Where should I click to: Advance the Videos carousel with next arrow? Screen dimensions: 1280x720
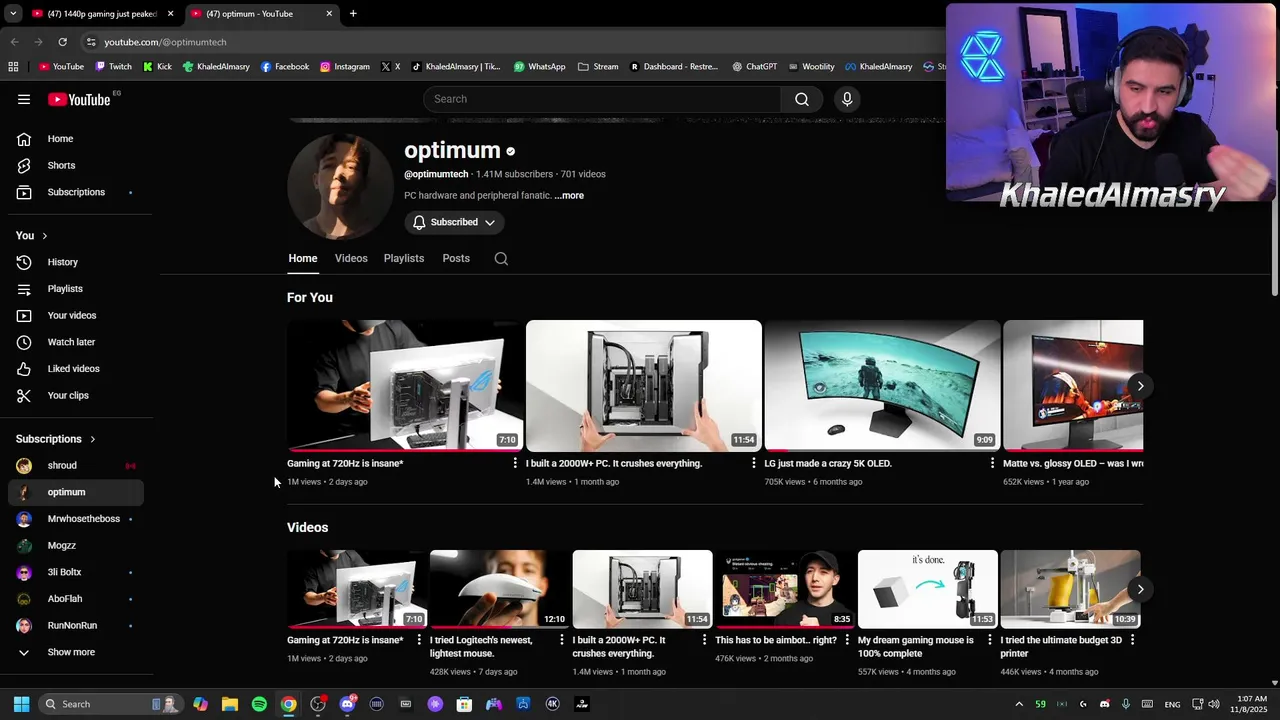pos(1140,589)
